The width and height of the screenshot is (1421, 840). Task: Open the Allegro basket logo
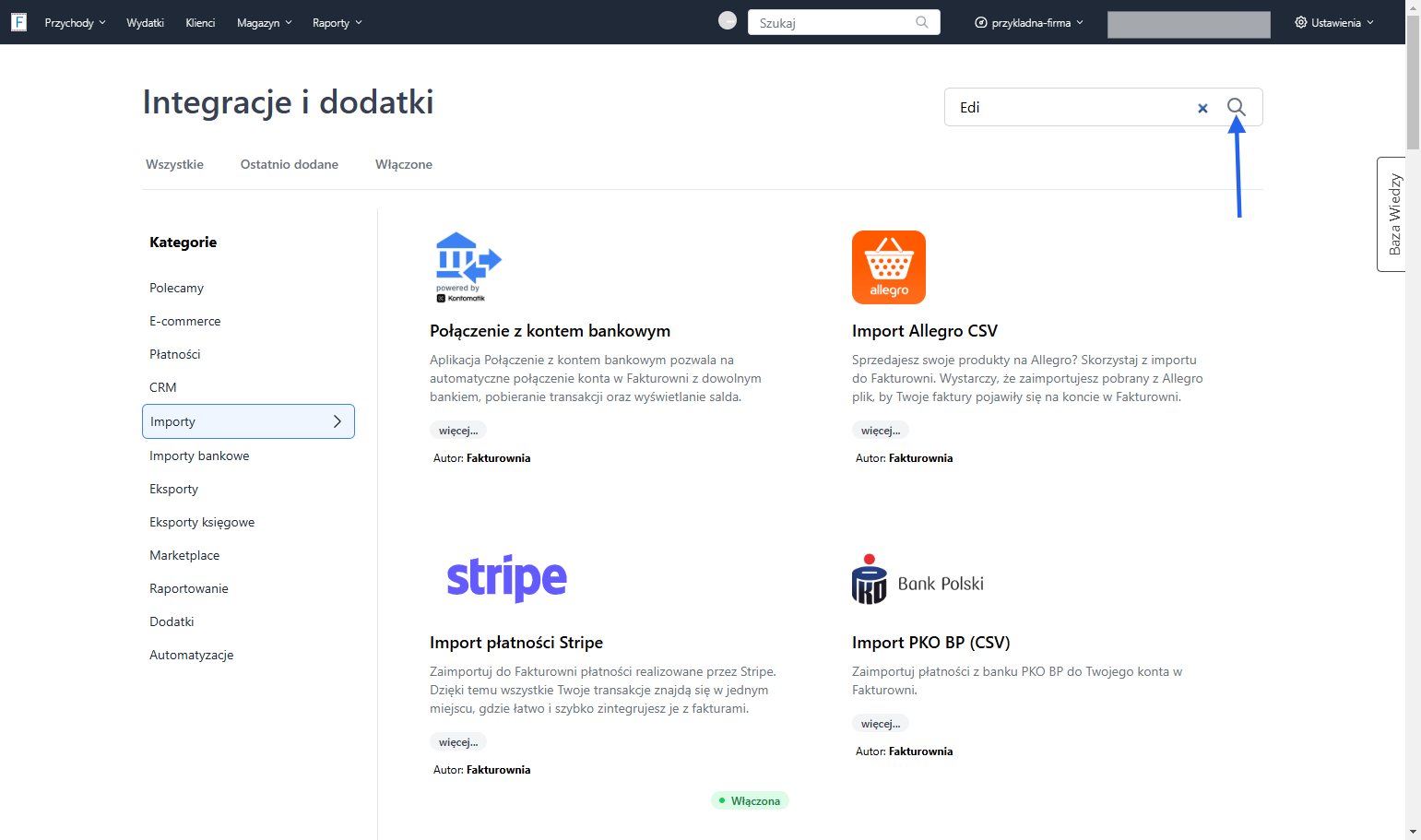point(889,267)
